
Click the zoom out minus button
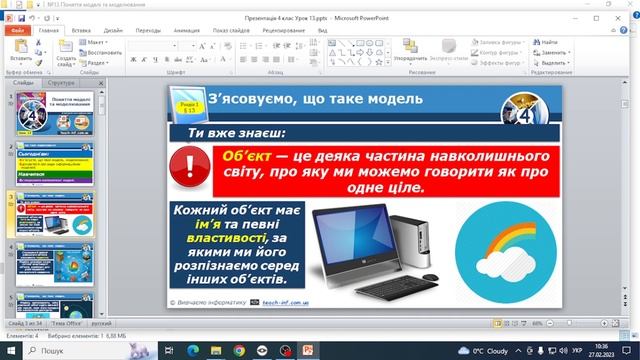(x=550, y=323)
